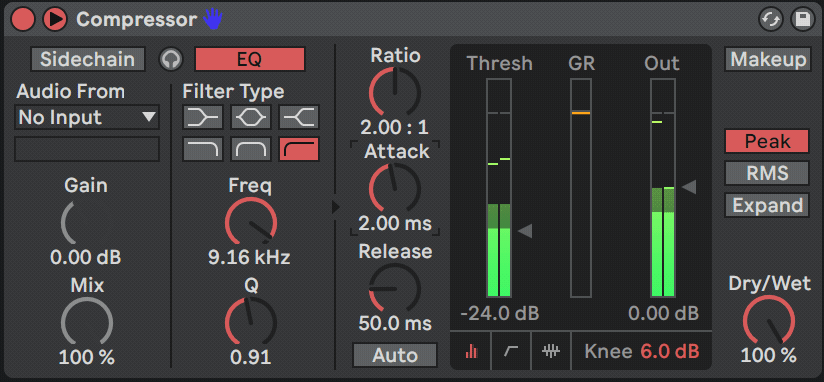The height and width of the screenshot is (382, 824).
Task: Select the high-pass filter type
Action: (x=299, y=149)
